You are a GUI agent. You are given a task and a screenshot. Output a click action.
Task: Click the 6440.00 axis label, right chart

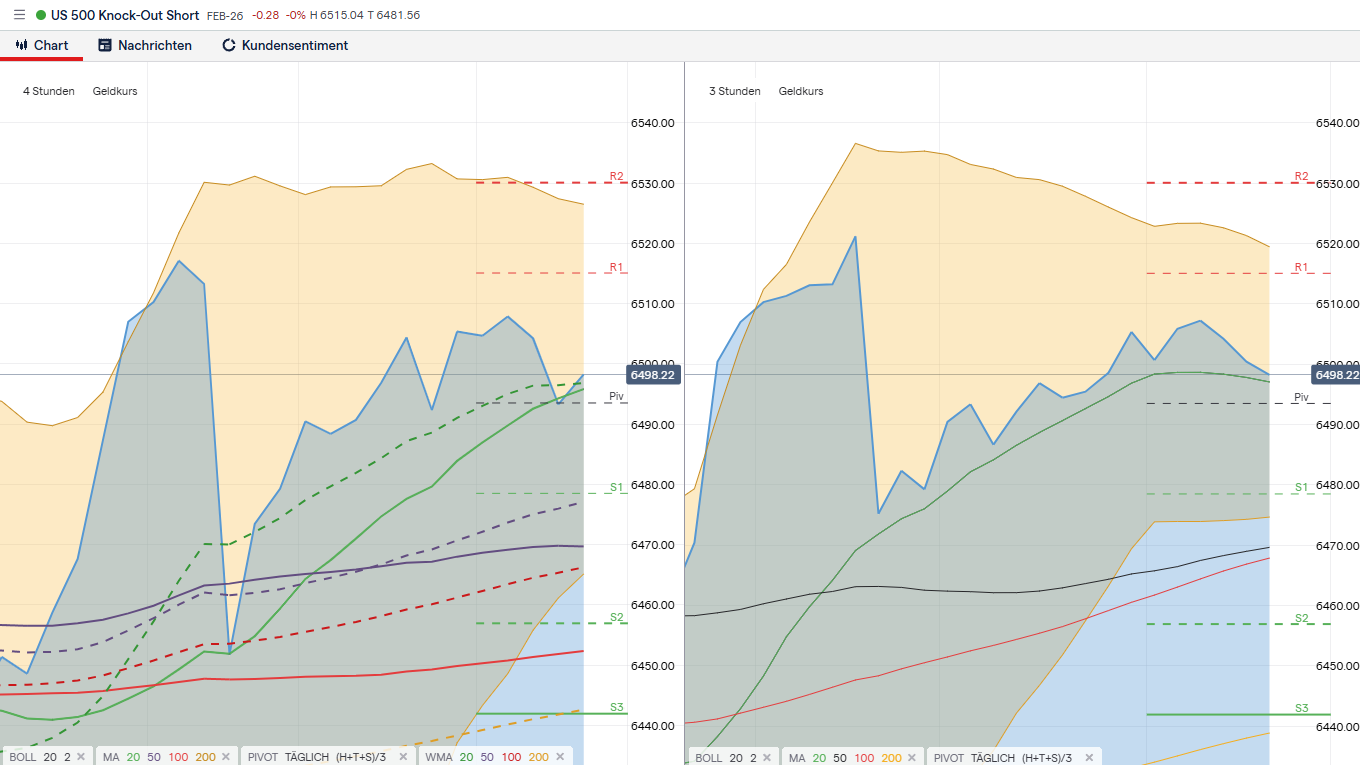point(1338,726)
